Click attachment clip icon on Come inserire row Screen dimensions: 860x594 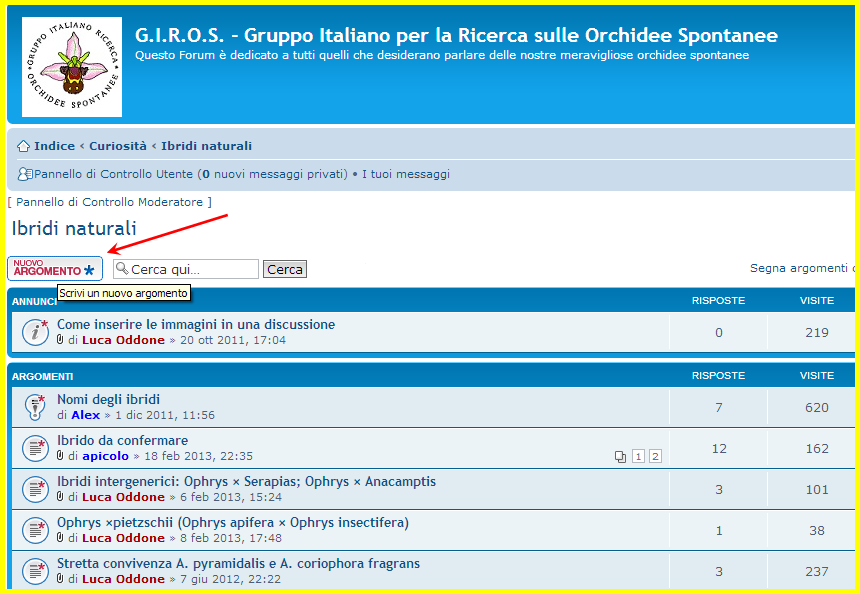(60, 340)
